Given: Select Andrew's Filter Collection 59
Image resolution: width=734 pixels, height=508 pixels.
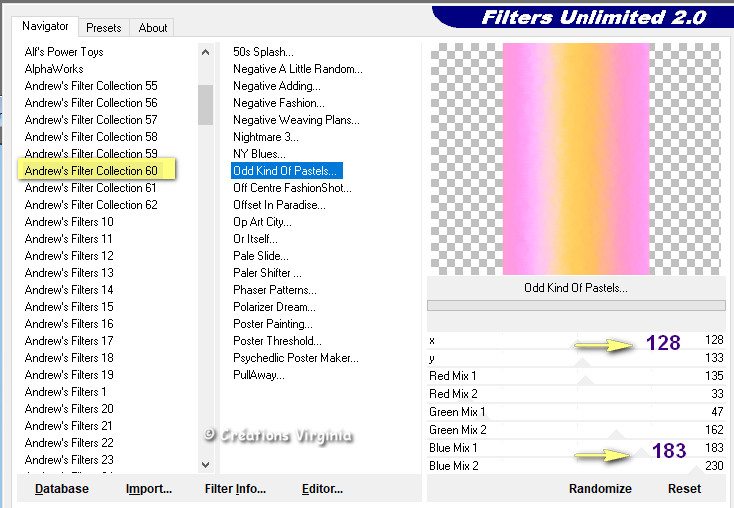Looking at the screenshot, I should click(x=91, y=154).
